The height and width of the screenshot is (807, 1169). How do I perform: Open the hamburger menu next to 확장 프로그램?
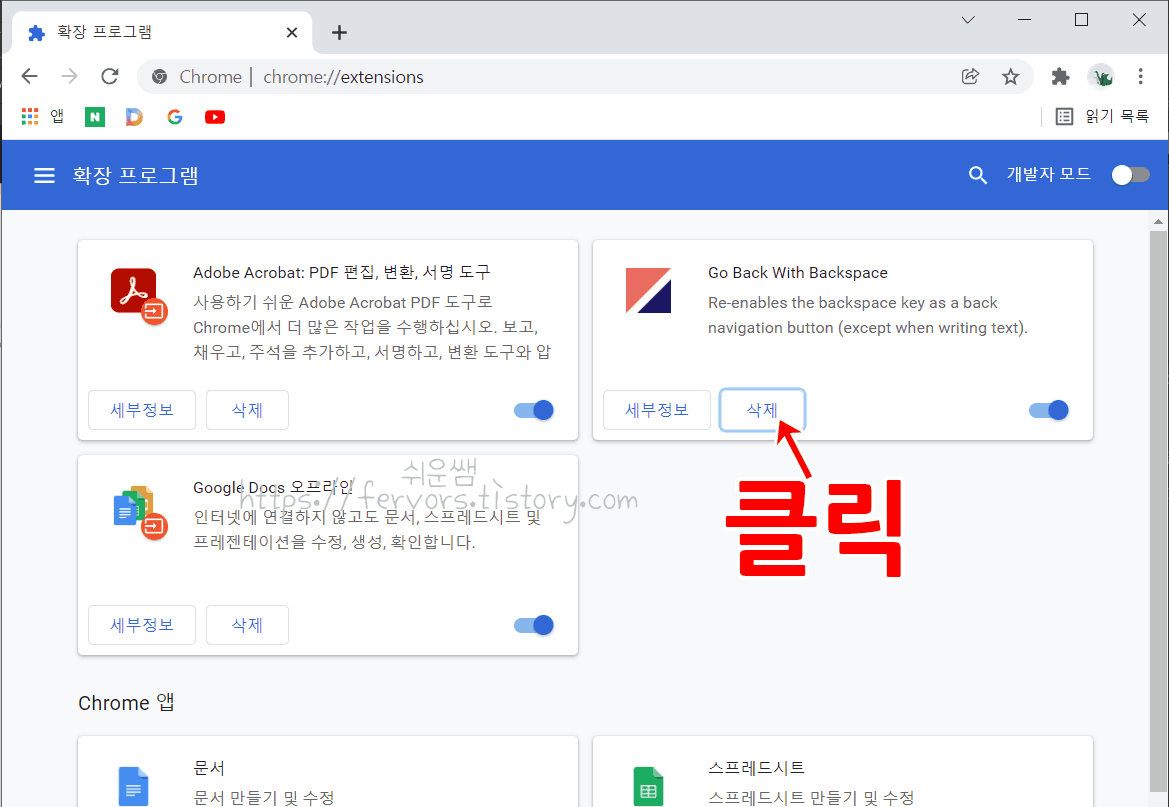pos(44,175)
